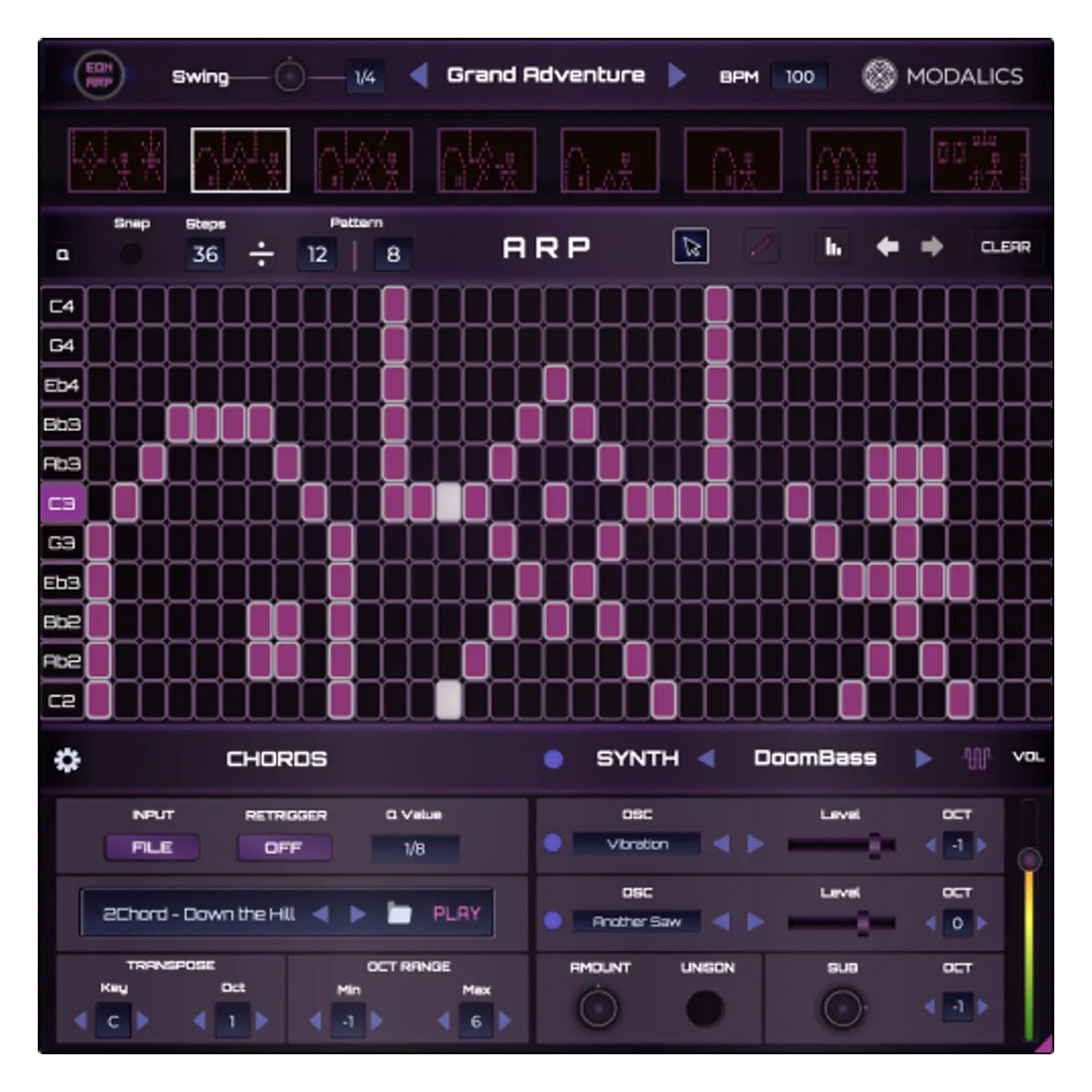
Task: Select the third pattern thumbnail
Action: point(363,160)
